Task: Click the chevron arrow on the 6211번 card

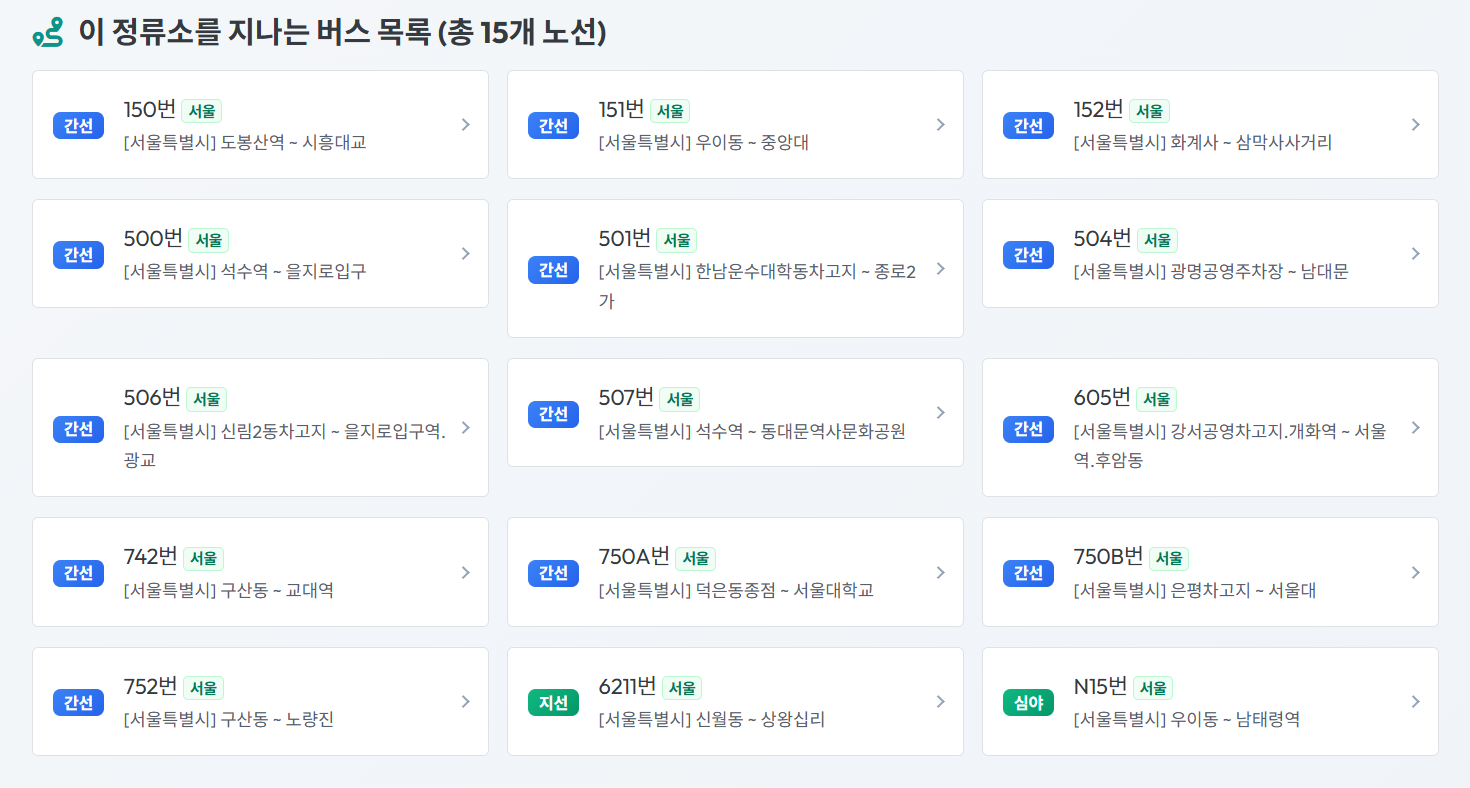Action: [940, 702]
